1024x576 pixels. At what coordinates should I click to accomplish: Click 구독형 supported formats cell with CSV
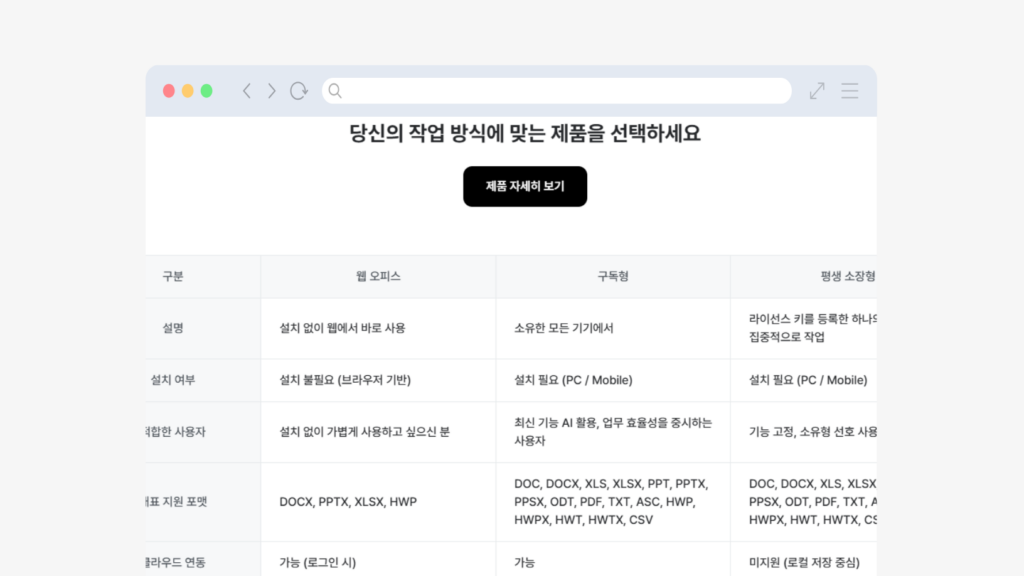click(611, 502)
